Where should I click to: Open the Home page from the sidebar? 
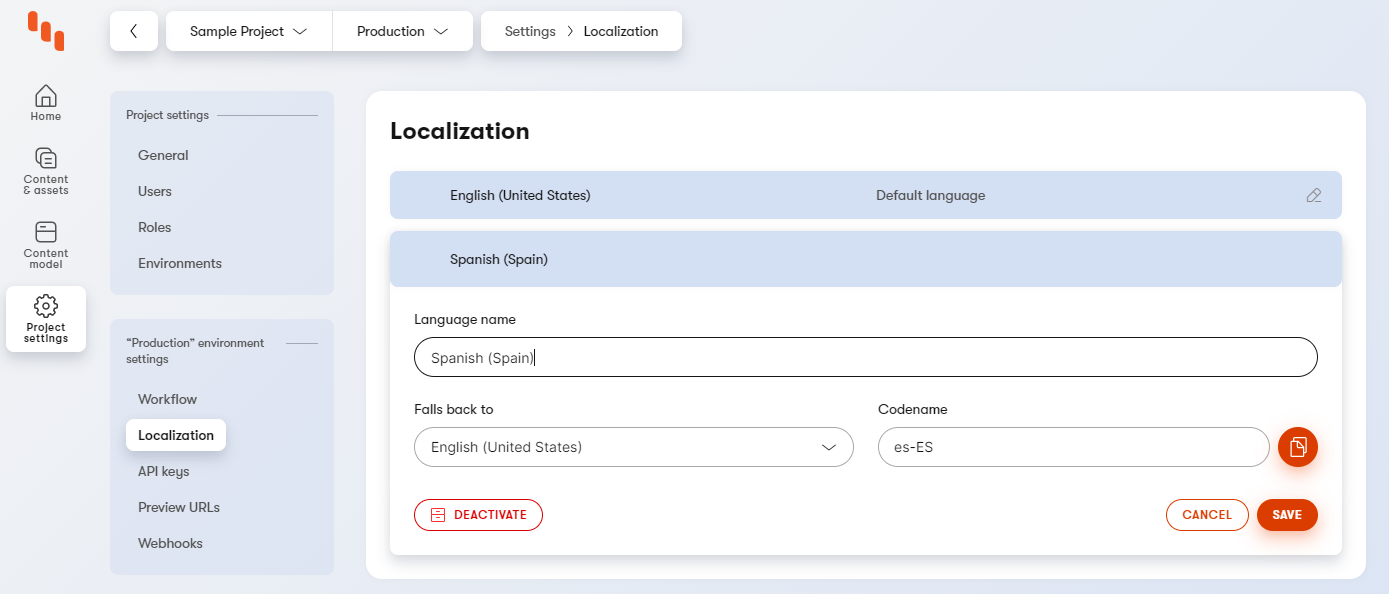click(x=45, y=100)
